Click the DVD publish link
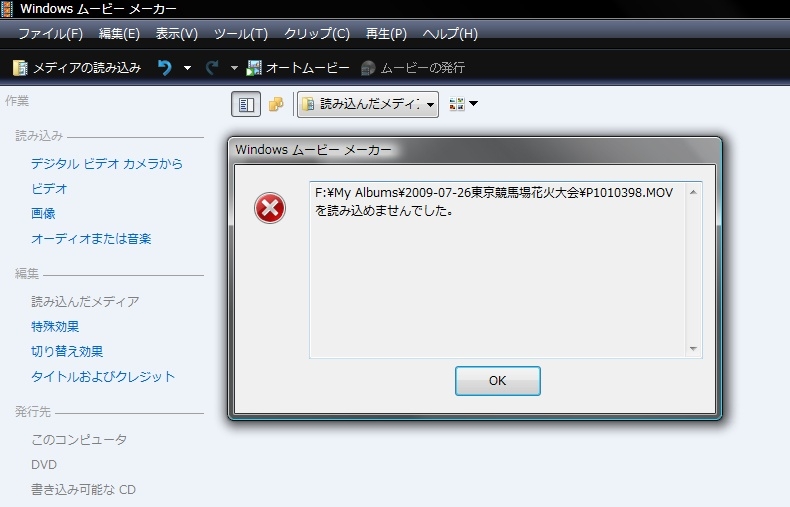This screenshot has height=507, width=790. pyautogui.click(x=44, y=465)
